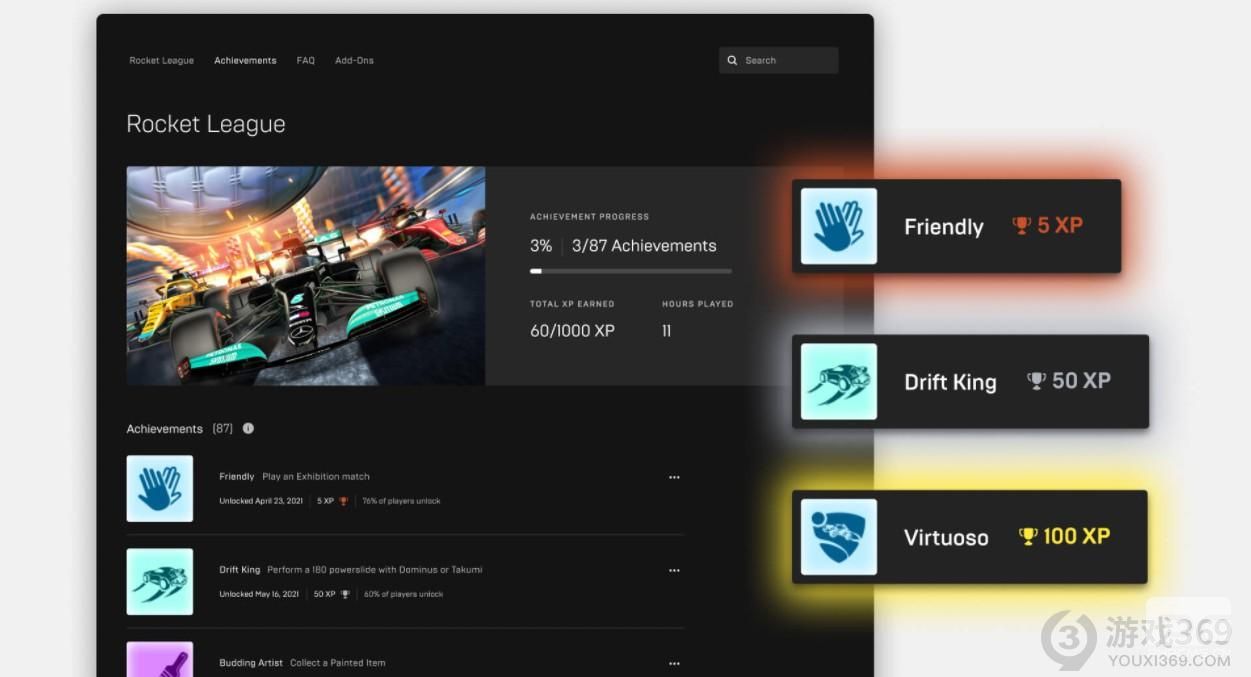Image resolution: width=1251 pixels, height=677 pixels.
Task: Click the bronze trophy on the Friendly card
Action: pos(1022,226)
